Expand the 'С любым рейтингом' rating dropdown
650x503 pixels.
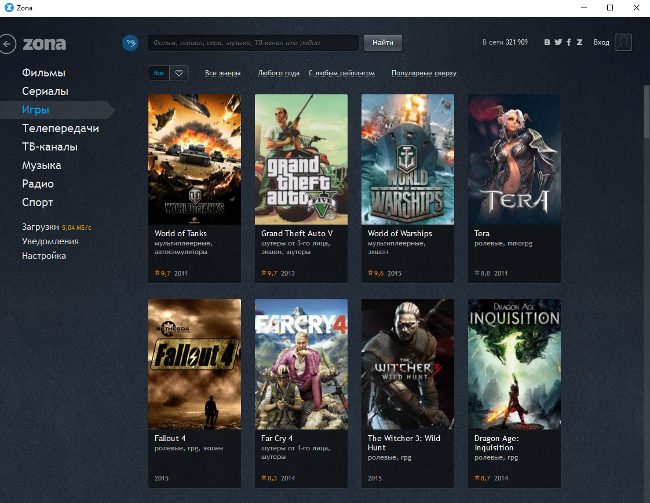(x=342, y=73)
